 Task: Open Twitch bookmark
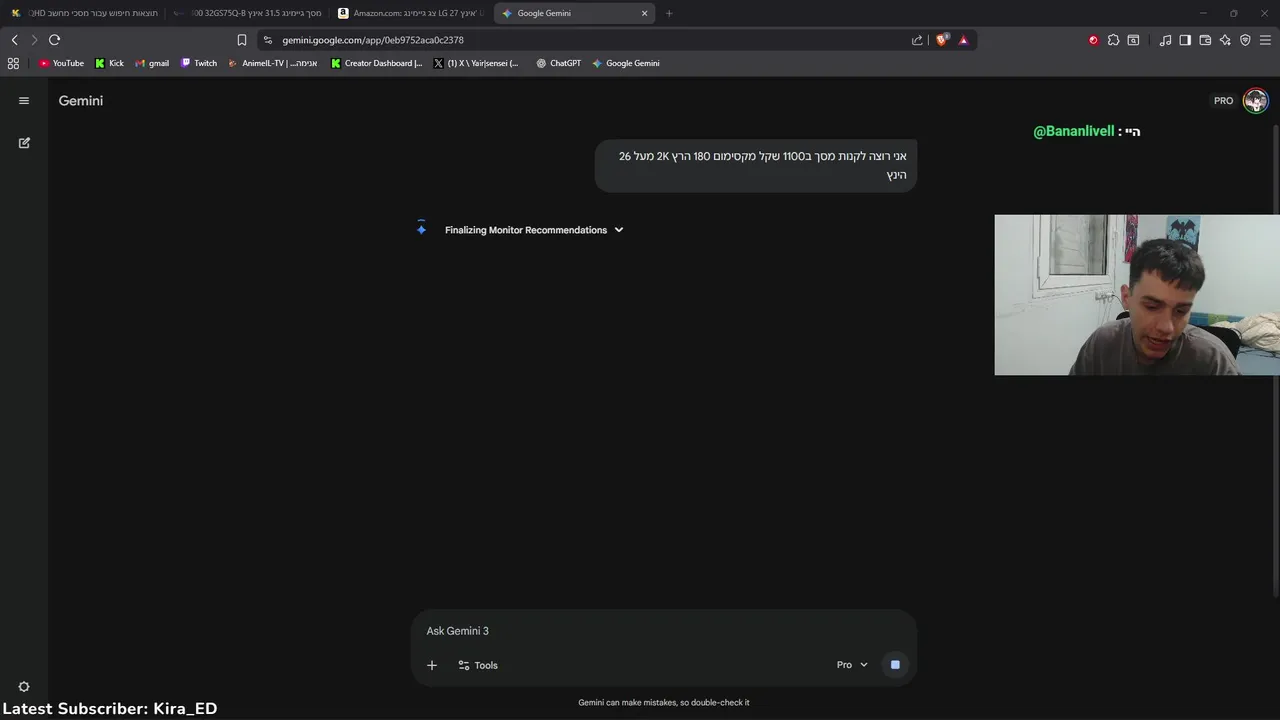[x=199, y=63]
